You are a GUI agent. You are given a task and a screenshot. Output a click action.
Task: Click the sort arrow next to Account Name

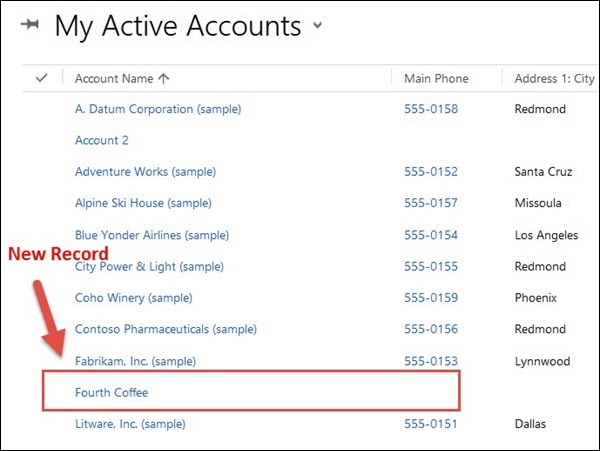[164, 78]
